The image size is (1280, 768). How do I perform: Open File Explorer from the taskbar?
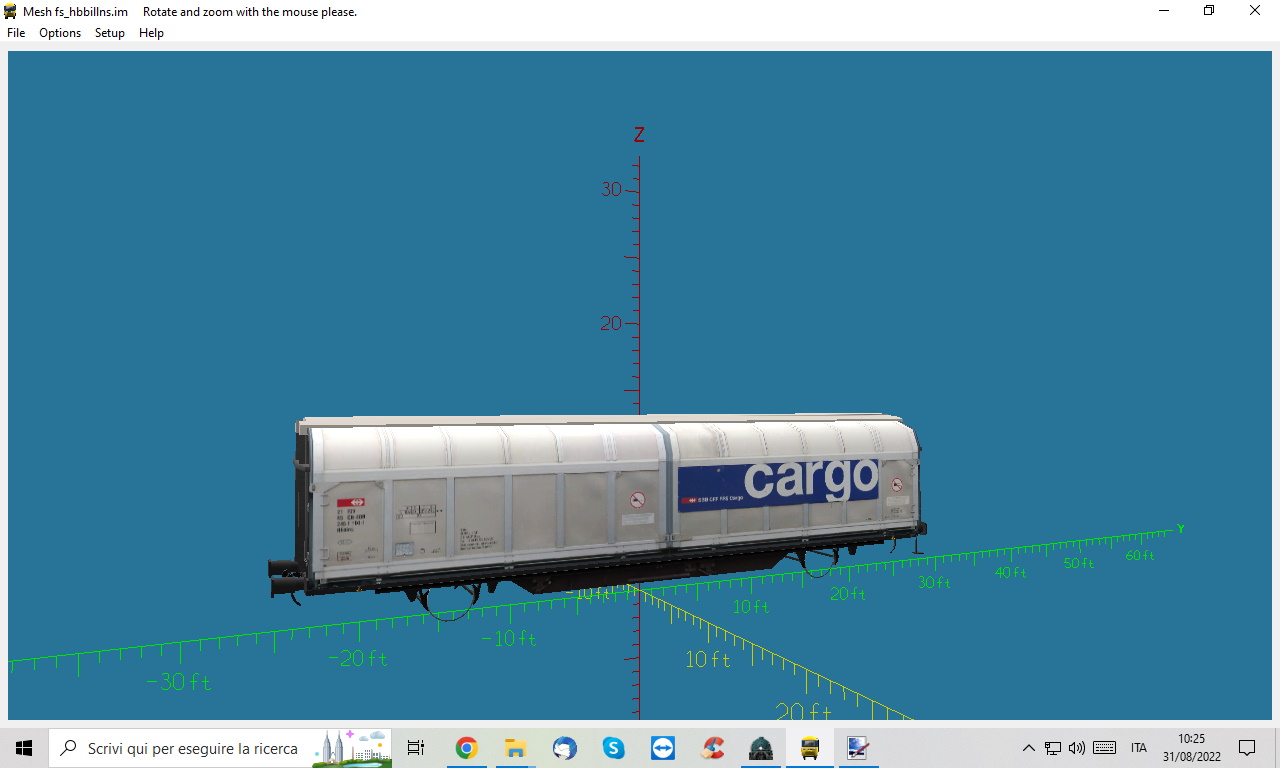point(515,748)
